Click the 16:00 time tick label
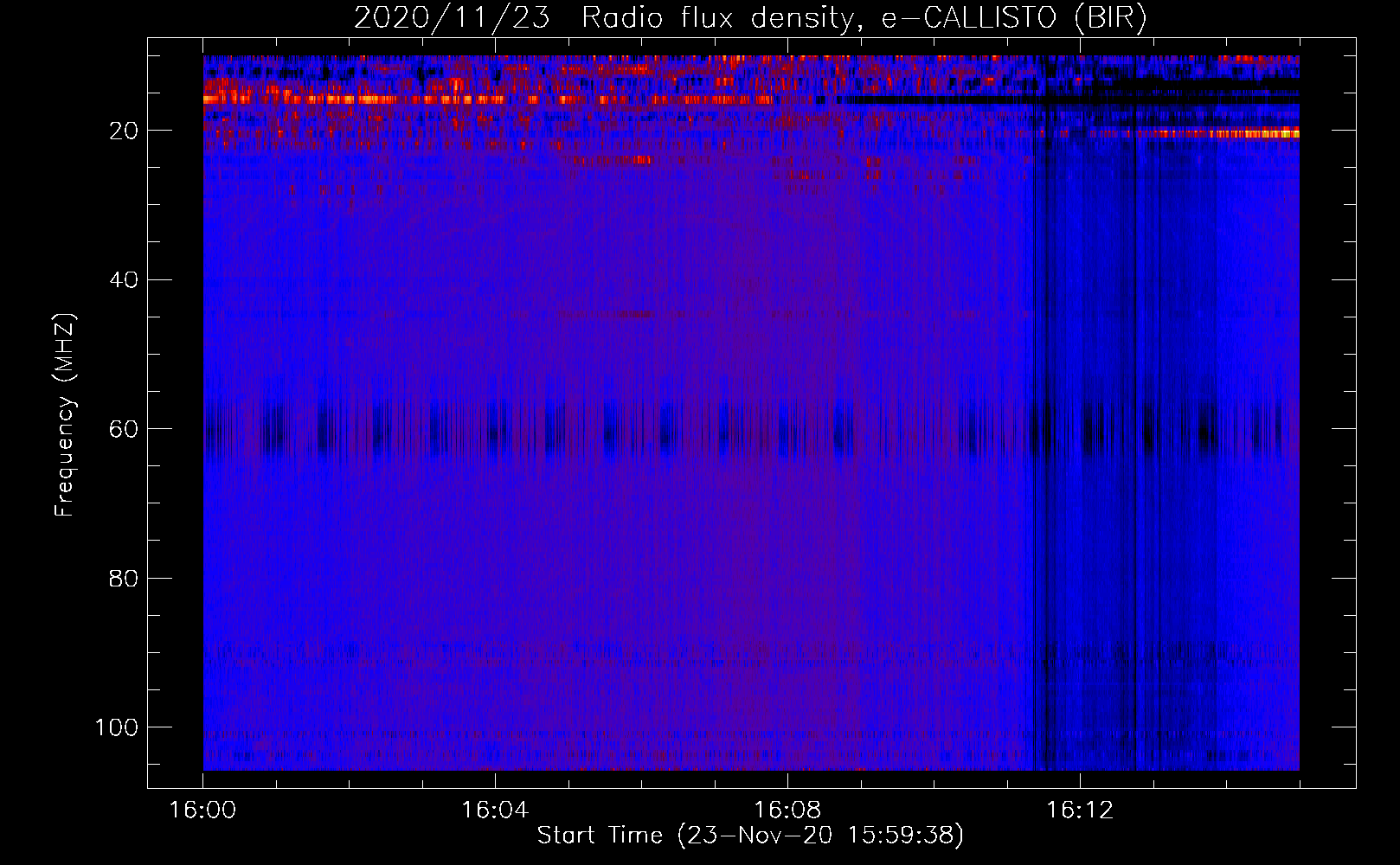 [202, 811]
